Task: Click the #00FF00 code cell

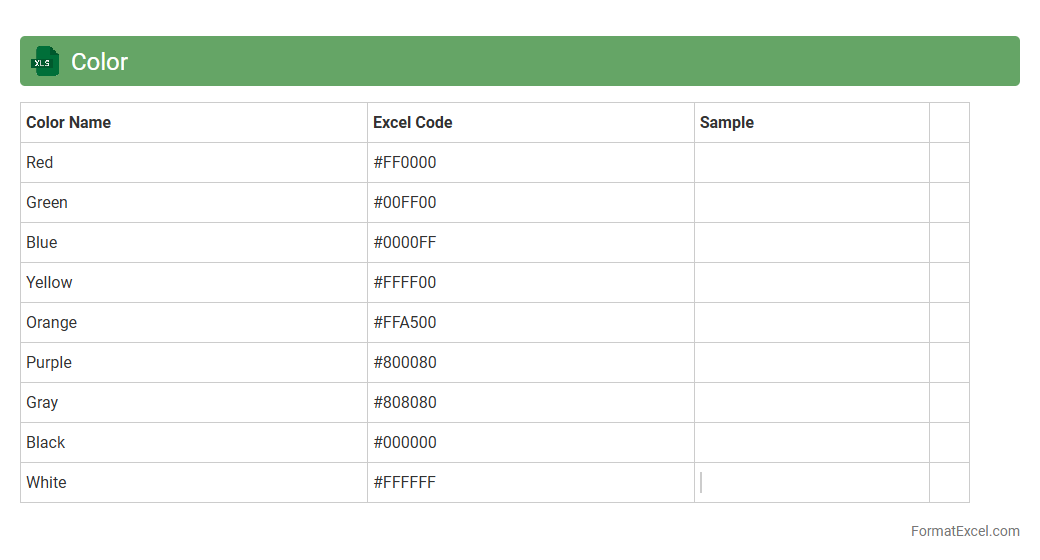Action: pos(405,202)
